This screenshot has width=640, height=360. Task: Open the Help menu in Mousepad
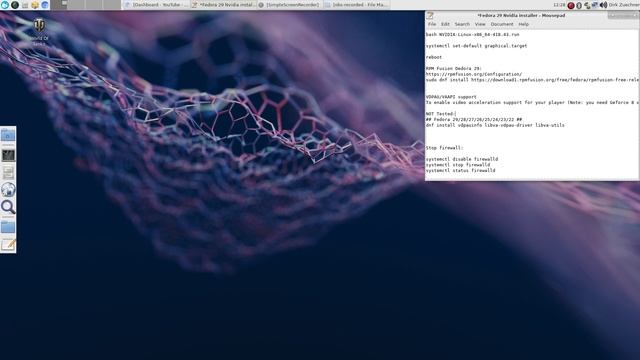tap(524, 24)
